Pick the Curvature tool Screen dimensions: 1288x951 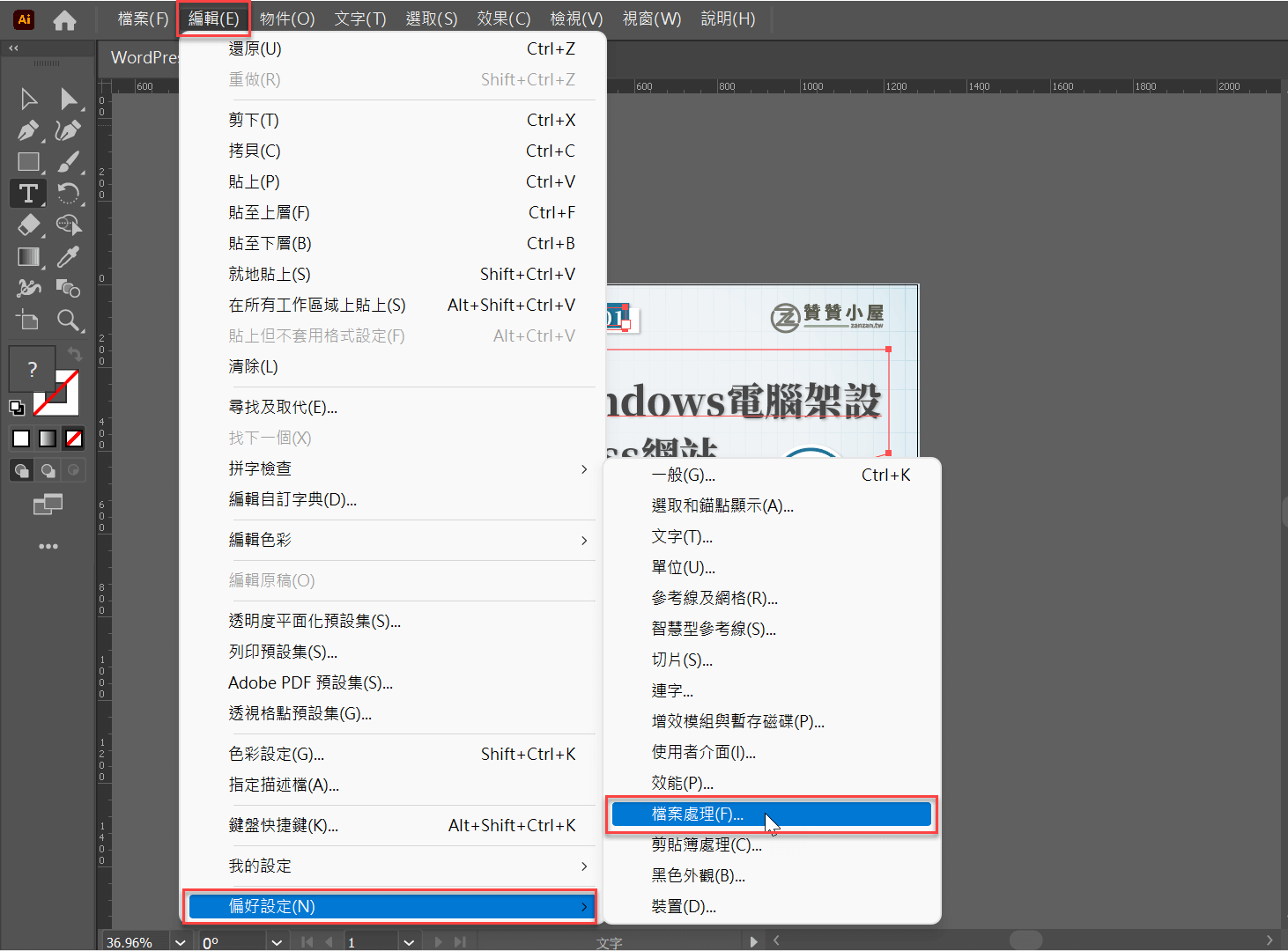[68, 130]
